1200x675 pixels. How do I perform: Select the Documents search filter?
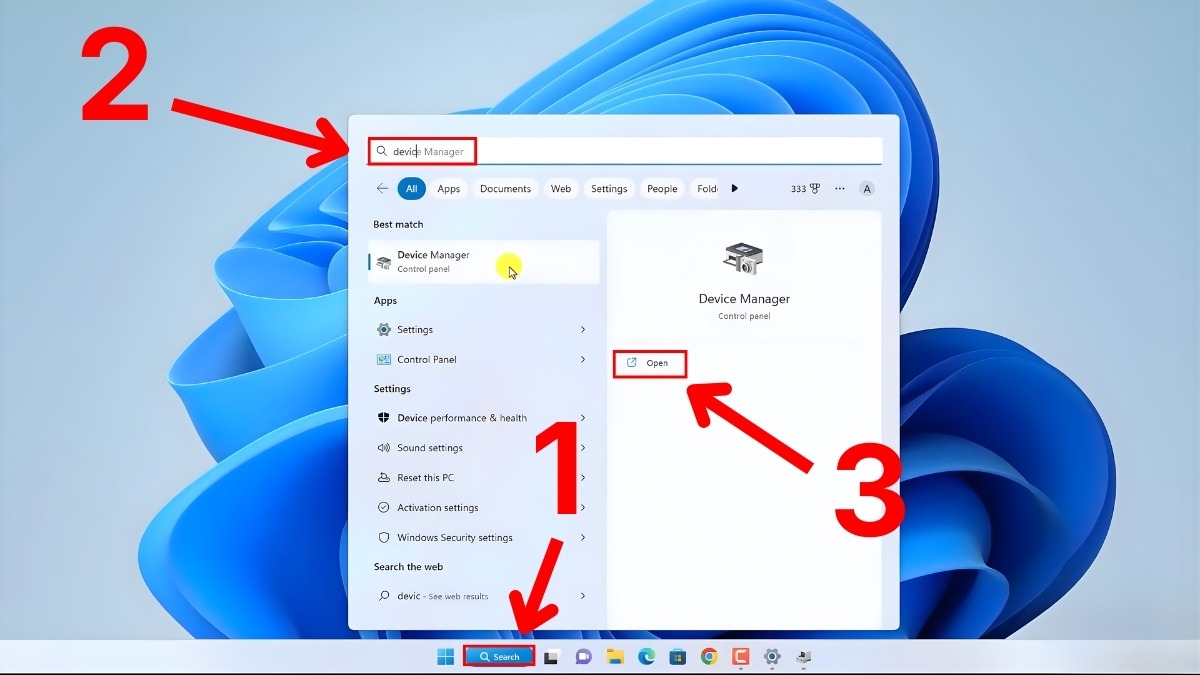(x=505, y=188)
